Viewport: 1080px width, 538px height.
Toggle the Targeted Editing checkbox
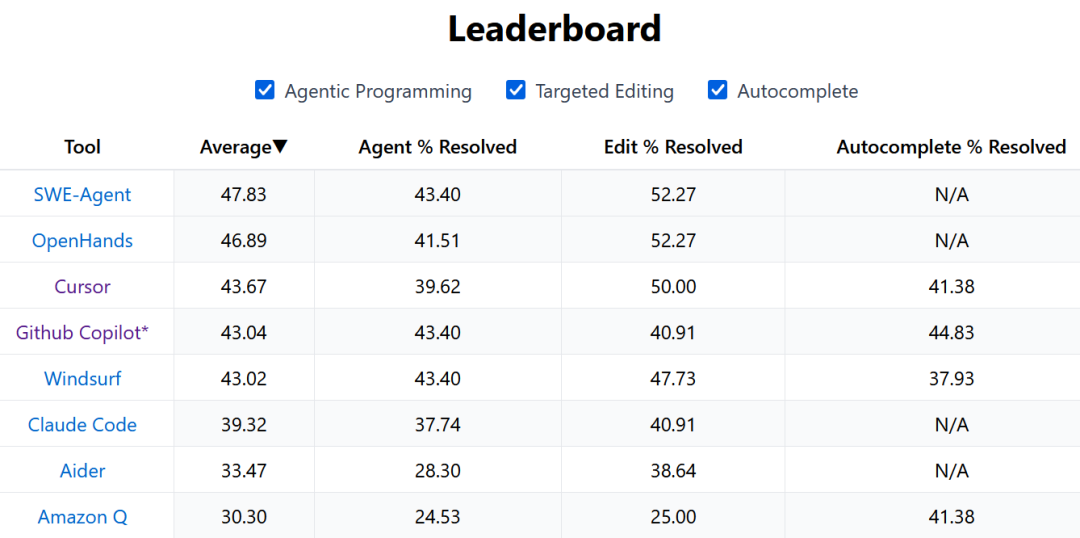516,91
